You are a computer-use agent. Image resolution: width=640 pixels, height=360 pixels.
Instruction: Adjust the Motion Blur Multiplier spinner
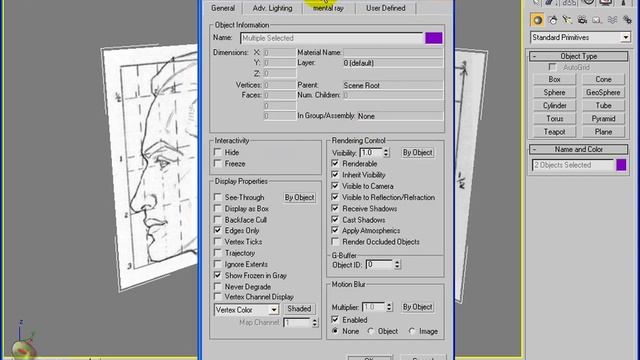(x=389, y=307)
